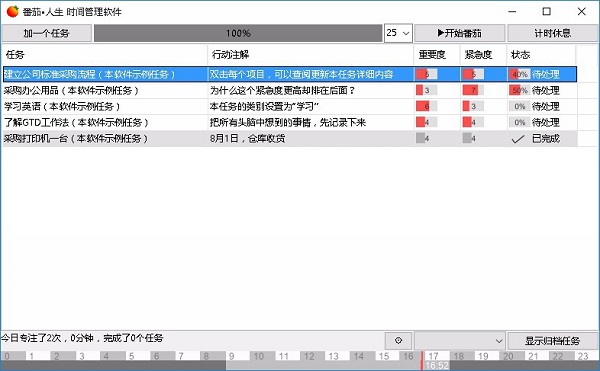Screen dimensions: 600x371
Task: Click the tomato app icon in title bar
Action: (12, 11)
